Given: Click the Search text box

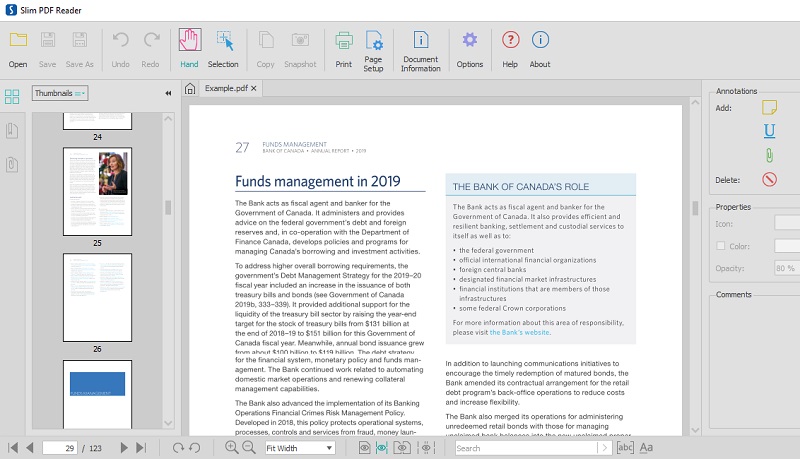Looking at the screenshot, I should [x=526, y=448].
